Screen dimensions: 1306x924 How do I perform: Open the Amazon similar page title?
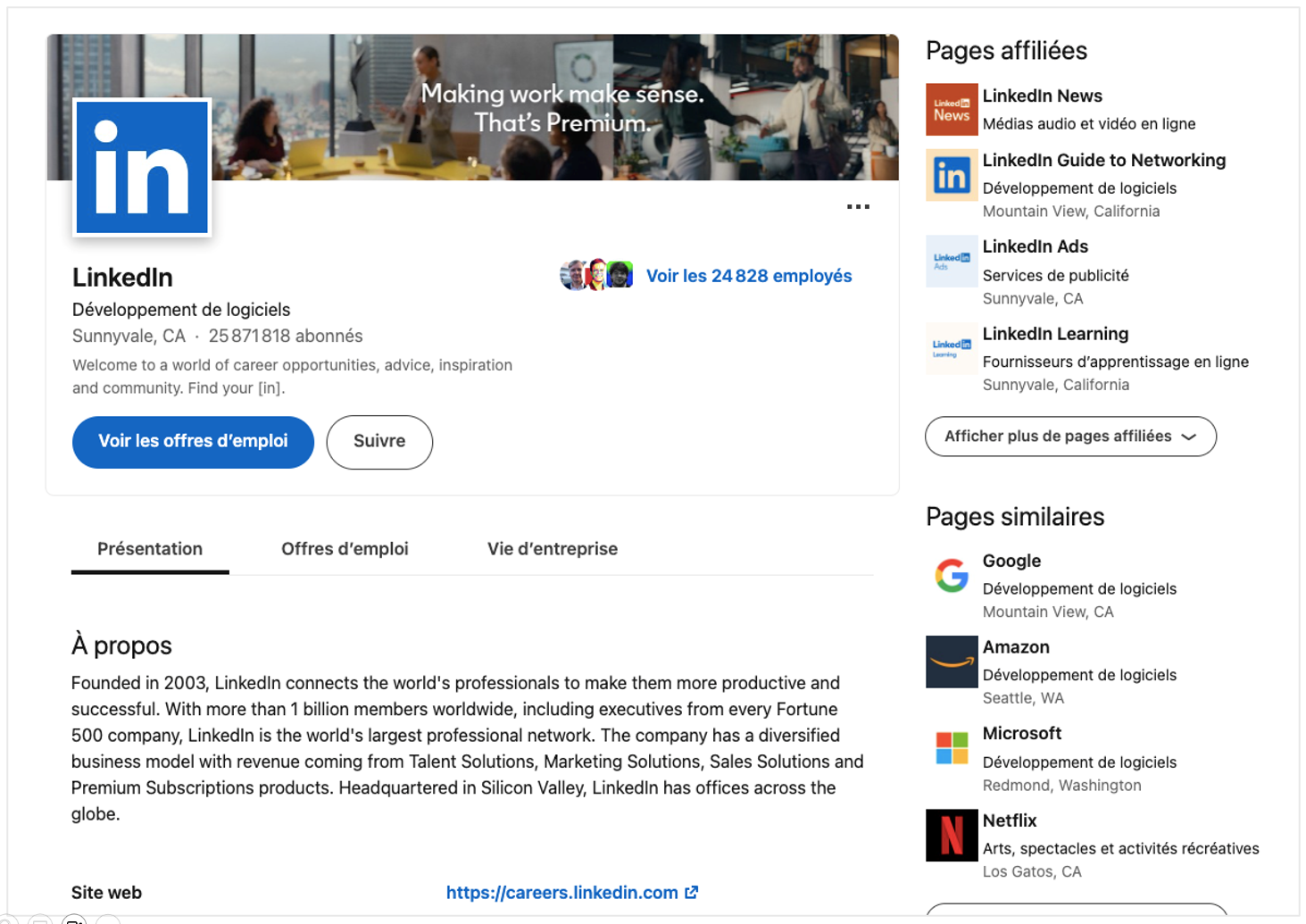(1016, 647)
